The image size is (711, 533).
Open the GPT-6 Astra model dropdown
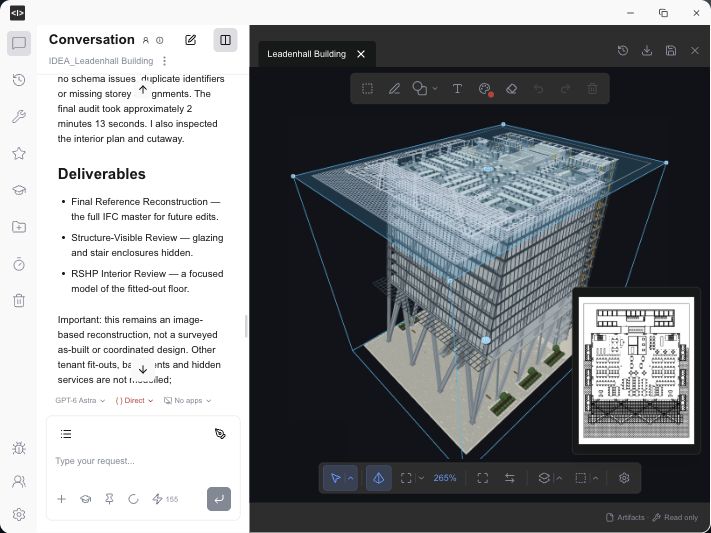tap(80, 401)
